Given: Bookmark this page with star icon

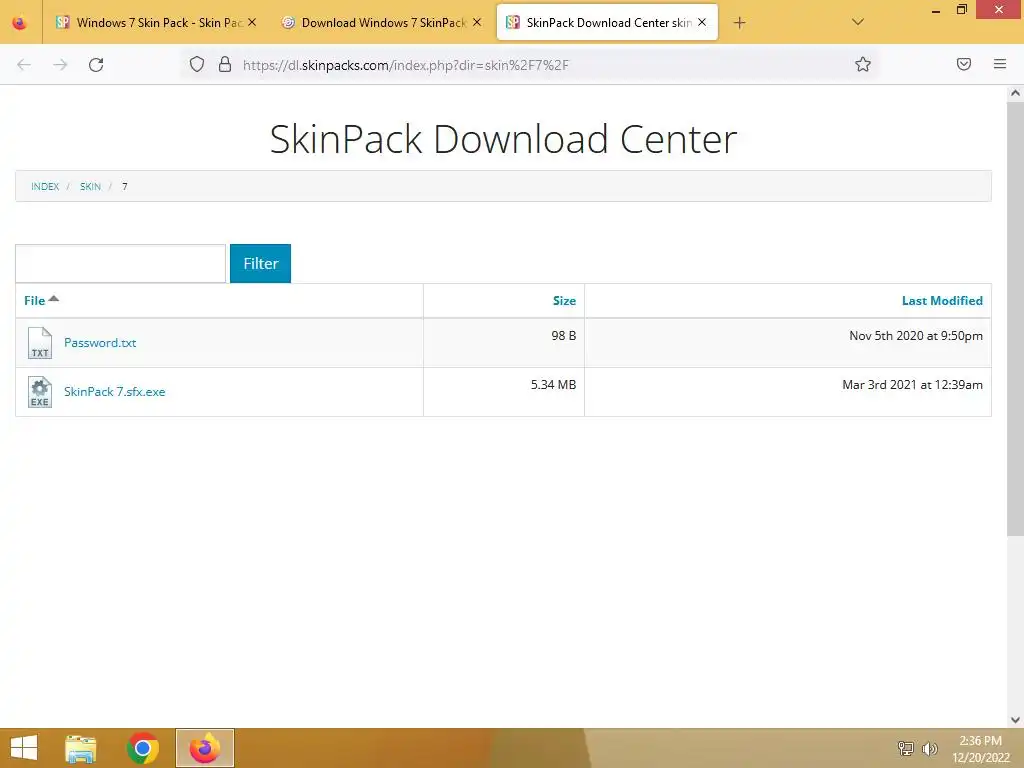Looking at the screenshot, I should (863, 64).
